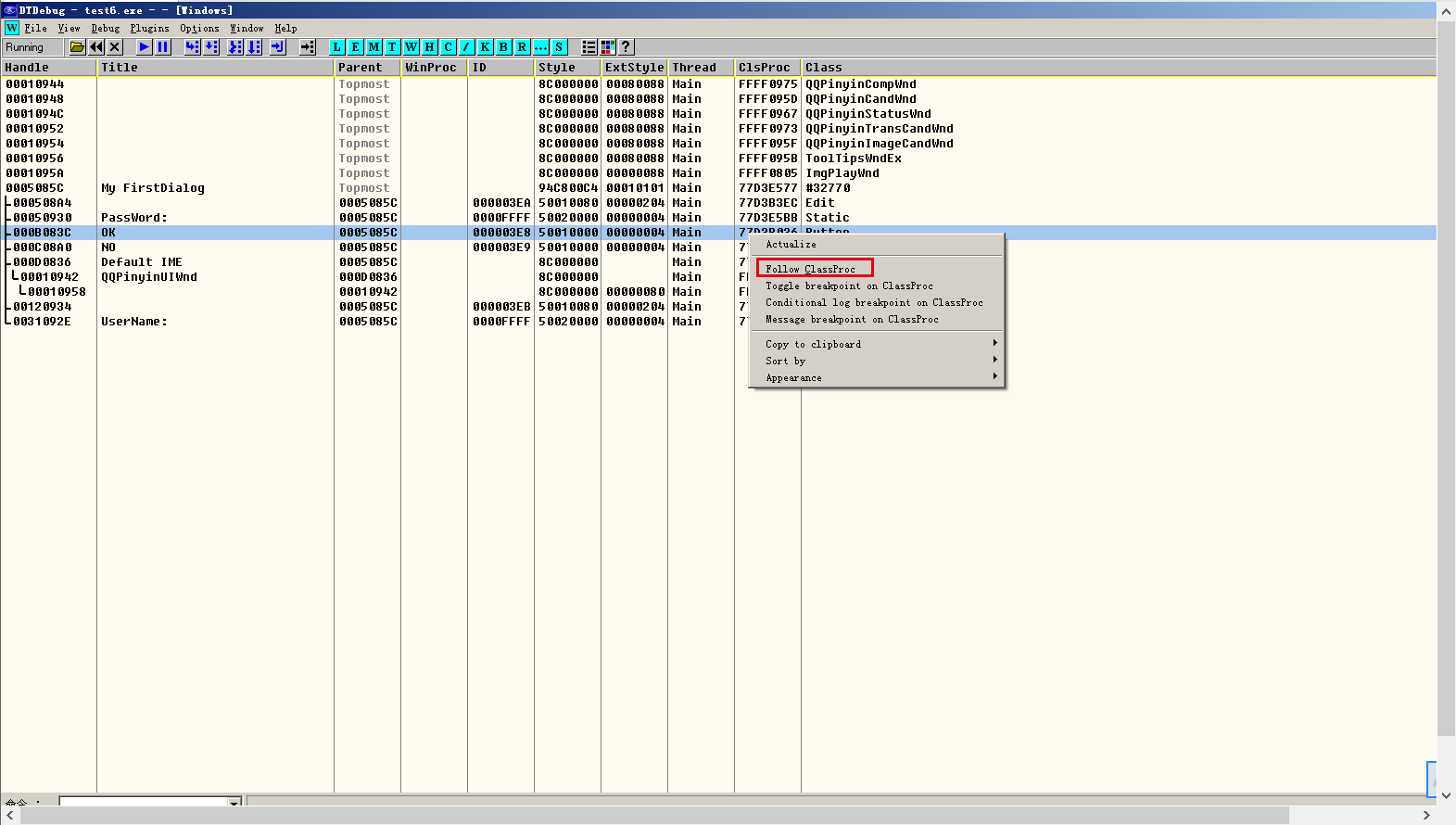The height and width of the screenshot is (825, 1456).
Task: Open References window via R button
Action: pos(523,47)
